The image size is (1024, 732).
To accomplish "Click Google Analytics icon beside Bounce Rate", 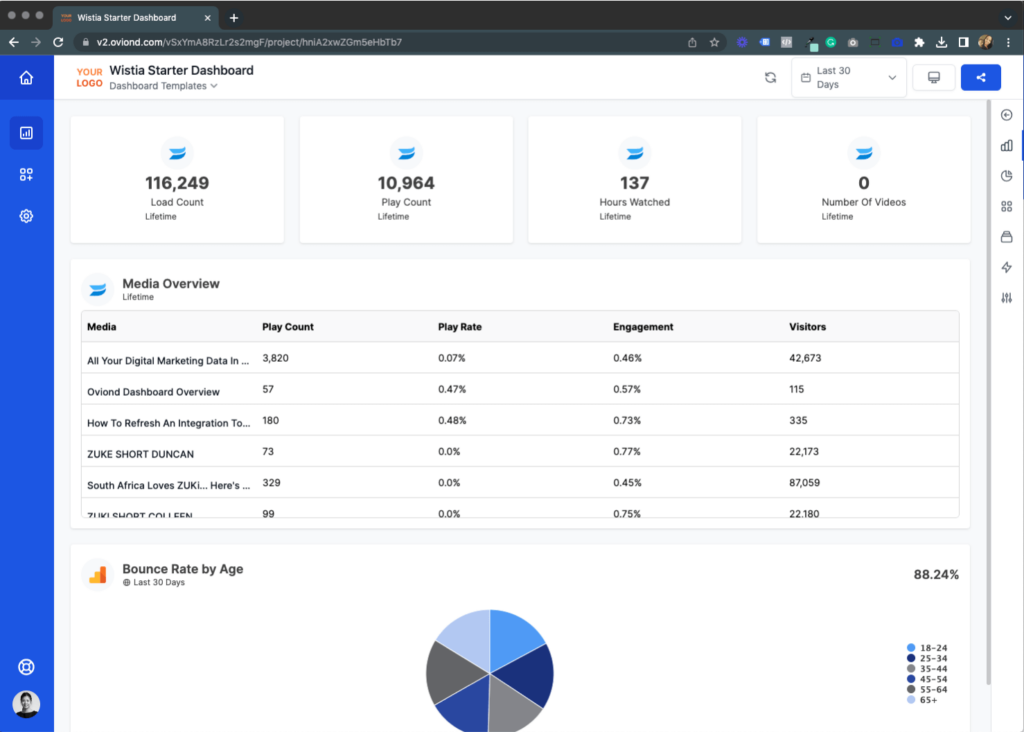I will [98, 575].
